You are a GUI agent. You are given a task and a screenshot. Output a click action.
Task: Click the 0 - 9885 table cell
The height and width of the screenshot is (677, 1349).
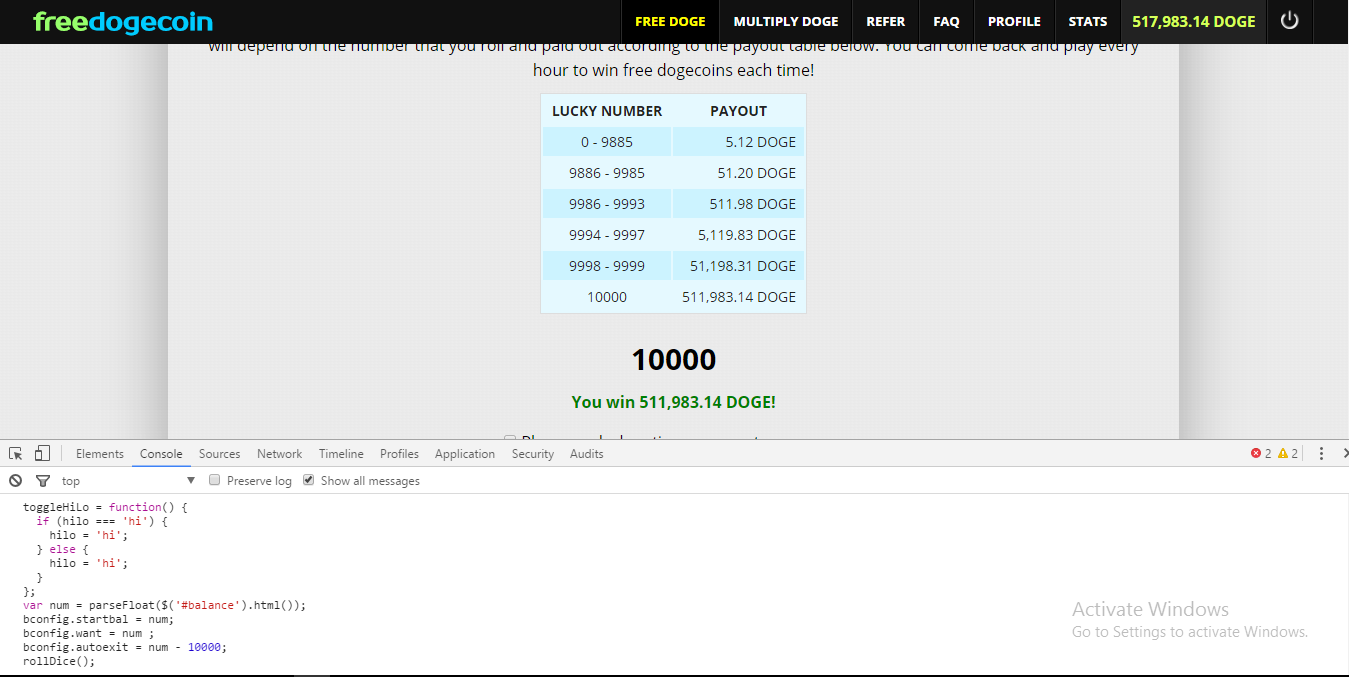click(x=607, y=142)
